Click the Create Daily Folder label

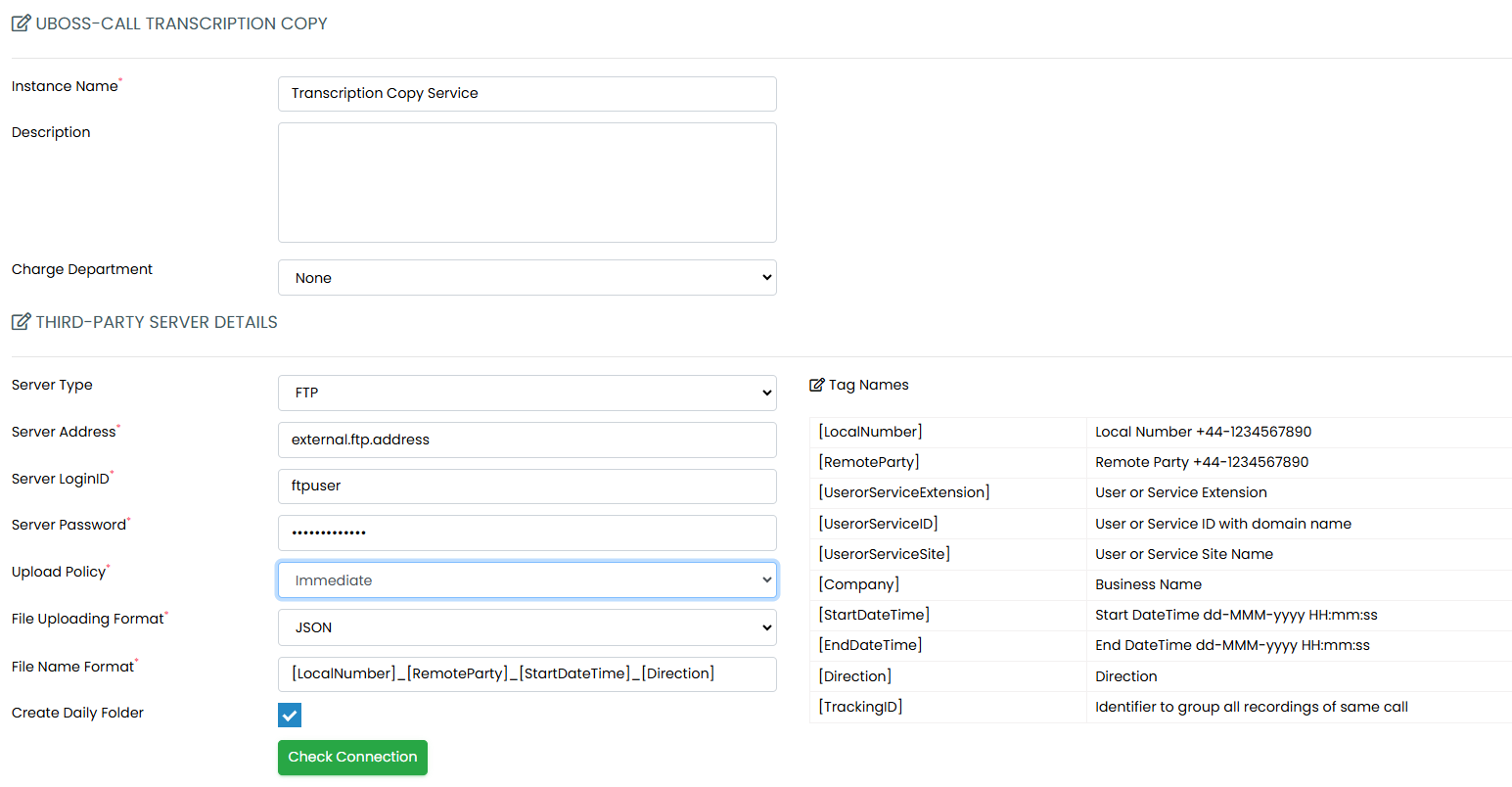pyautogui.click(x=77, y=713)
